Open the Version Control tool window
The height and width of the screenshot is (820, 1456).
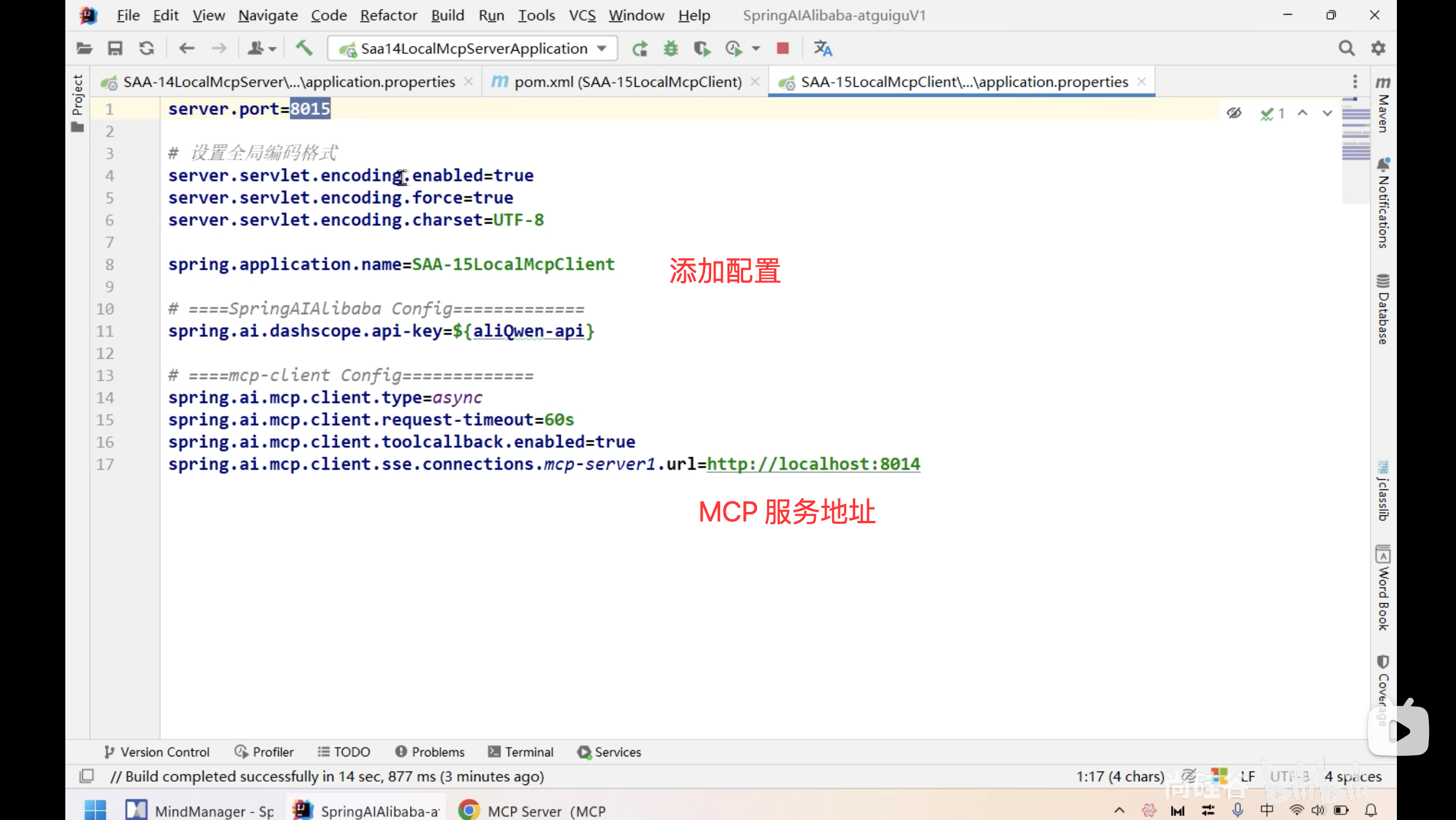pyautogui.click(x=157, y=751)
